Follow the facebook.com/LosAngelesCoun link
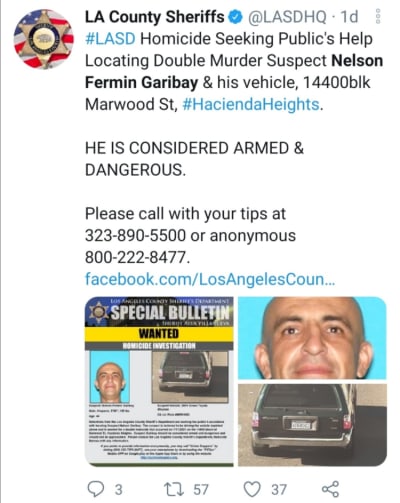This screenshot has width=400, height=503. pos(210,279)
